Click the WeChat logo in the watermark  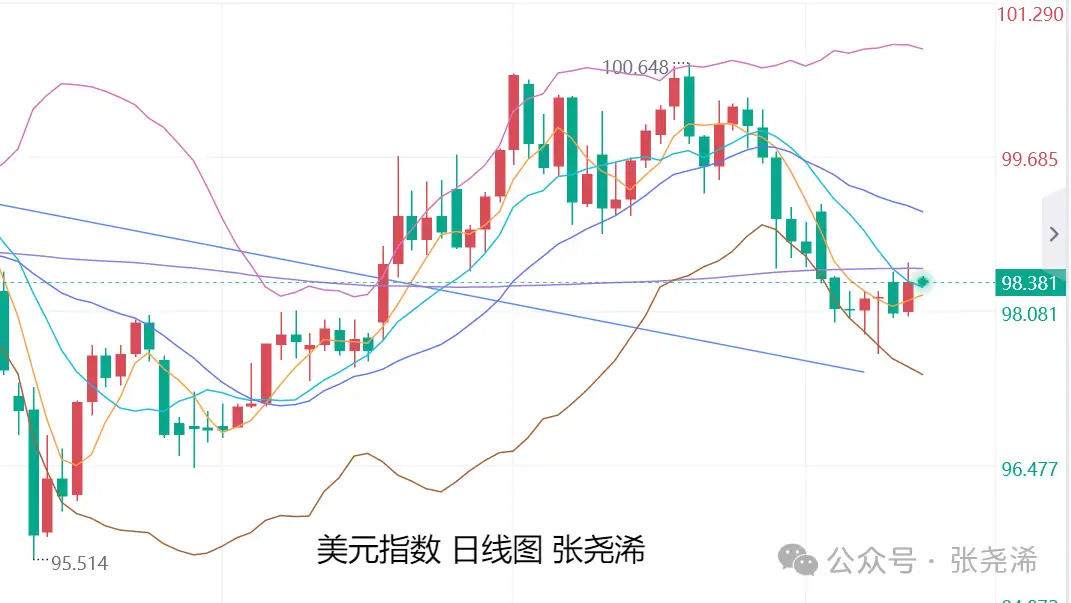tap(802, 560)
